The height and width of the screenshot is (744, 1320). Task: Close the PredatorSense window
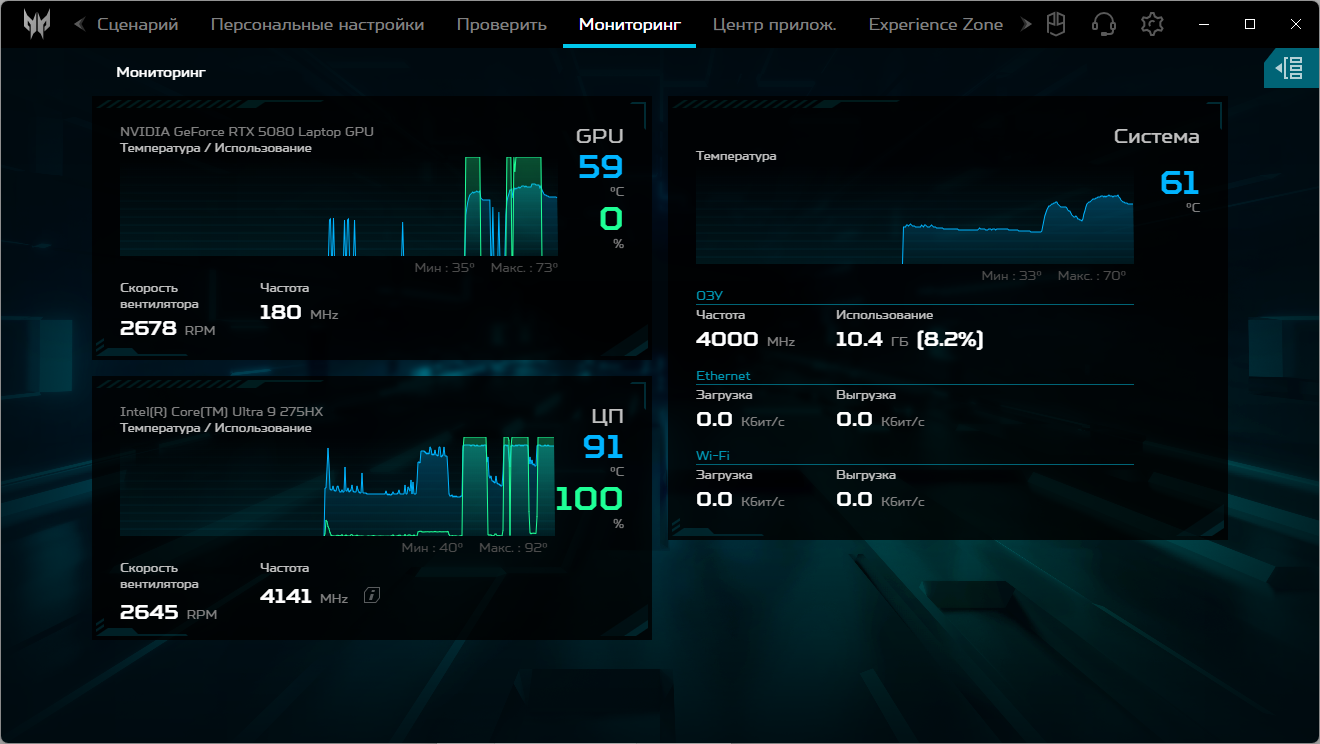pos(1296,24)
